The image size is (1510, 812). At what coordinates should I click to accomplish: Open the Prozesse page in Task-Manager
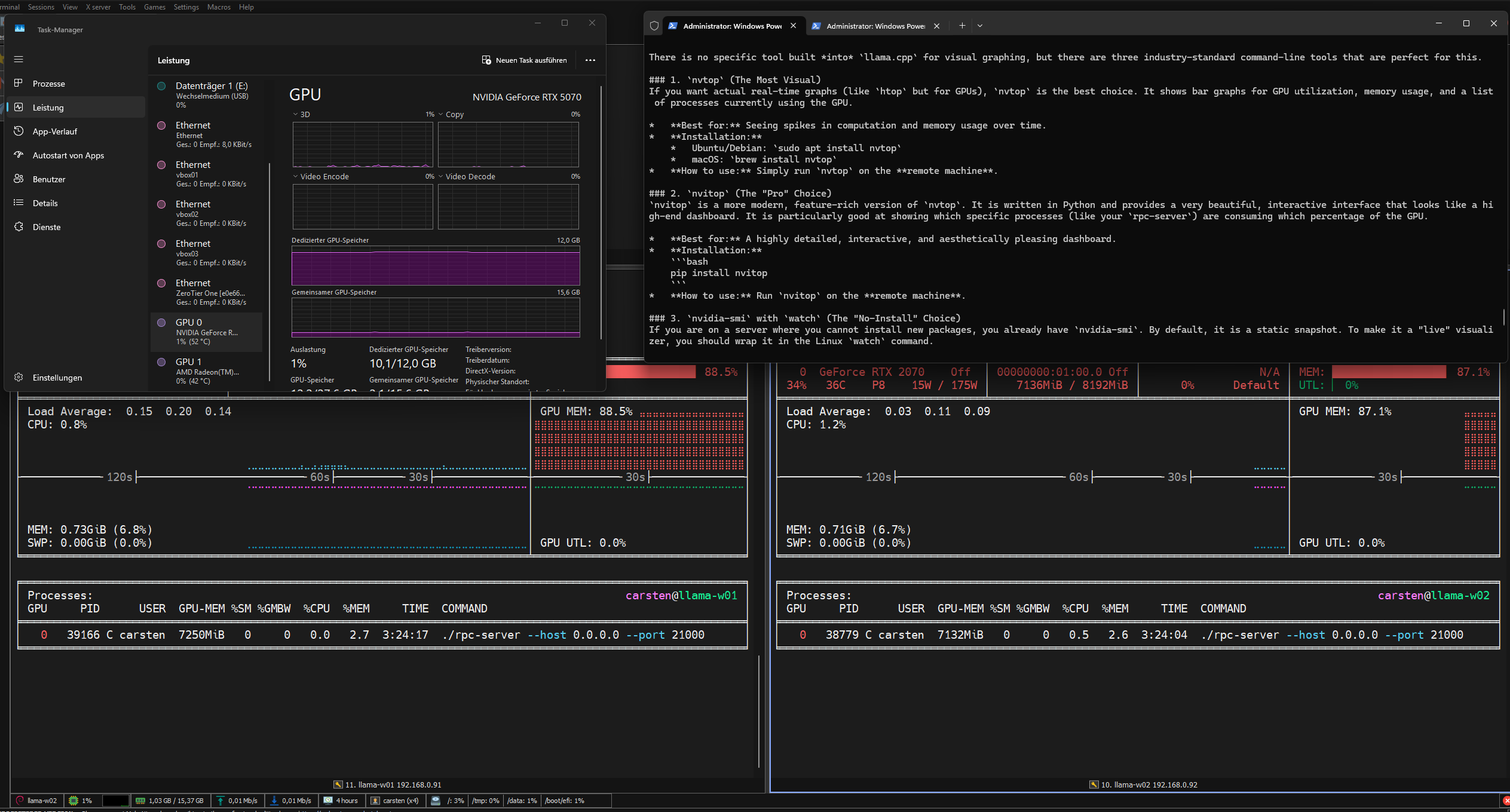pos(76,84)
